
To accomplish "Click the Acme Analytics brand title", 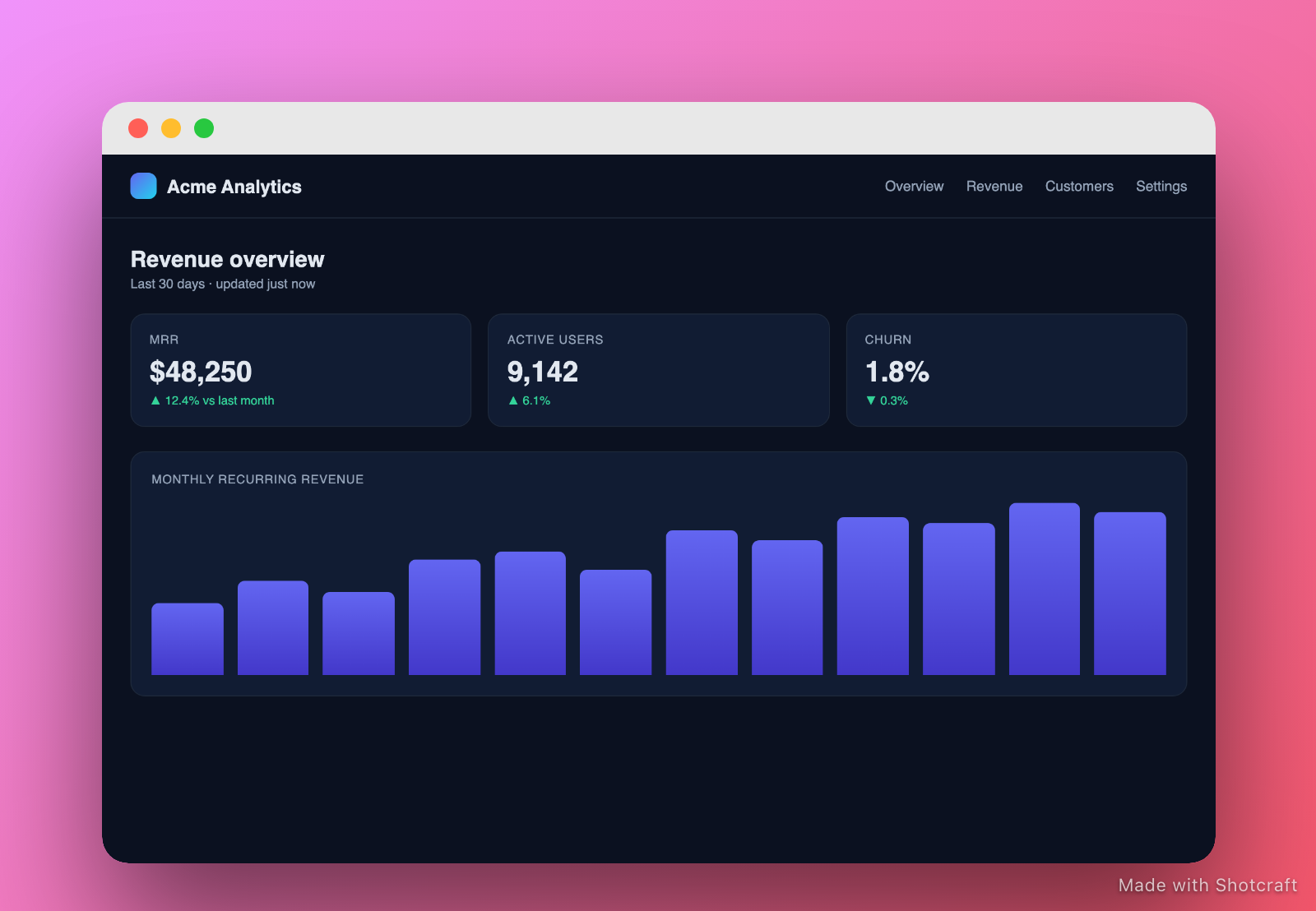I will 234,187.
